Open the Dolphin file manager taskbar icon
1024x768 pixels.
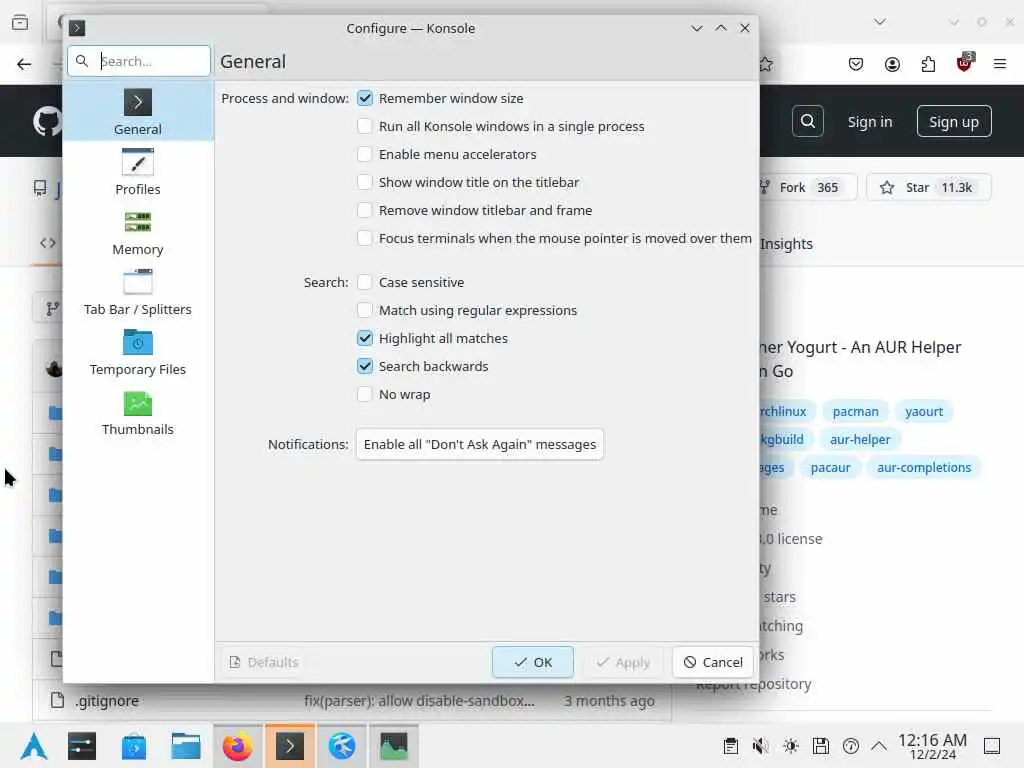pos(185,746)
